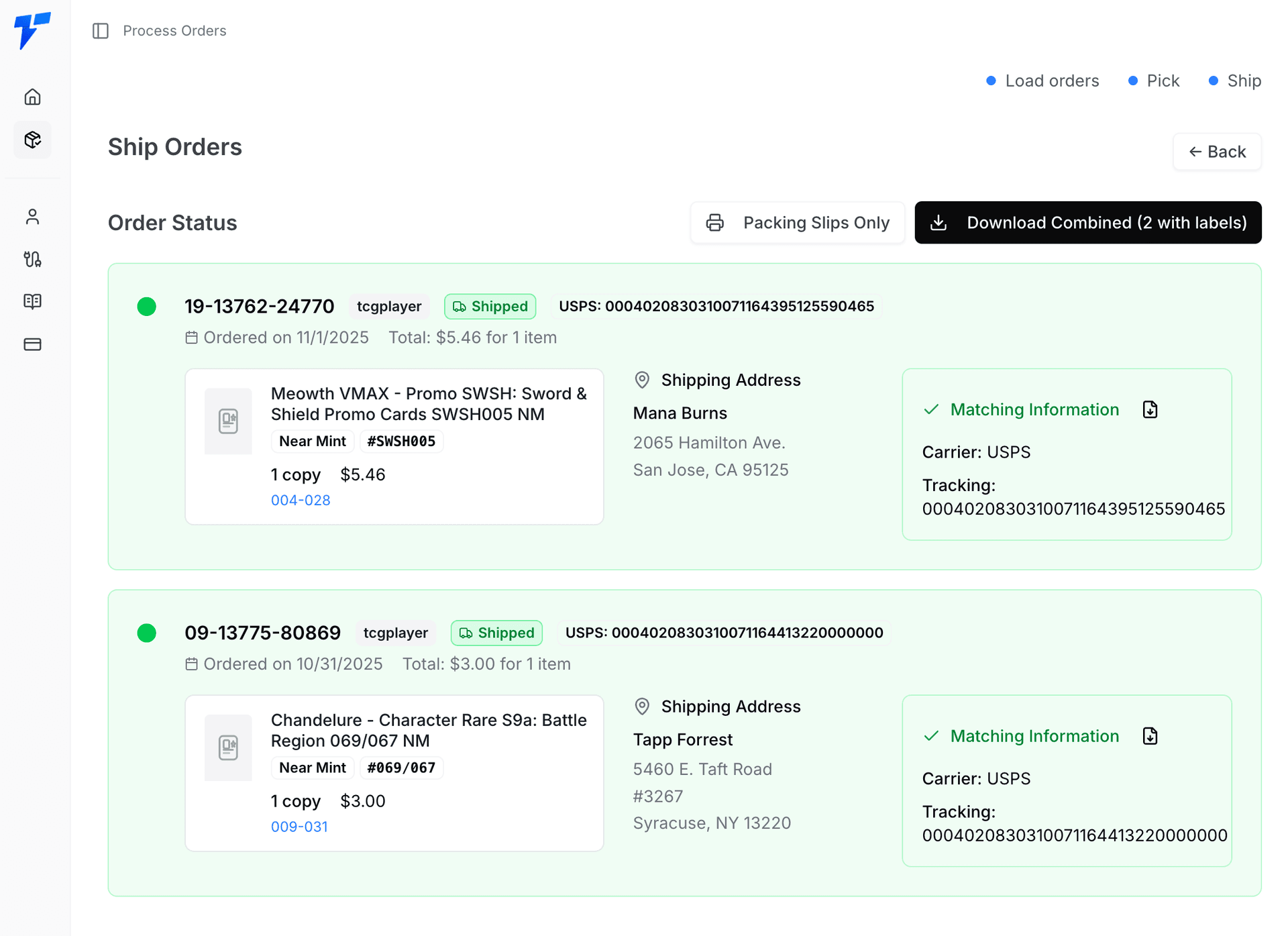Click Packing Slips Only button
Screen dimensions: 1288x936
pos(798,223)
